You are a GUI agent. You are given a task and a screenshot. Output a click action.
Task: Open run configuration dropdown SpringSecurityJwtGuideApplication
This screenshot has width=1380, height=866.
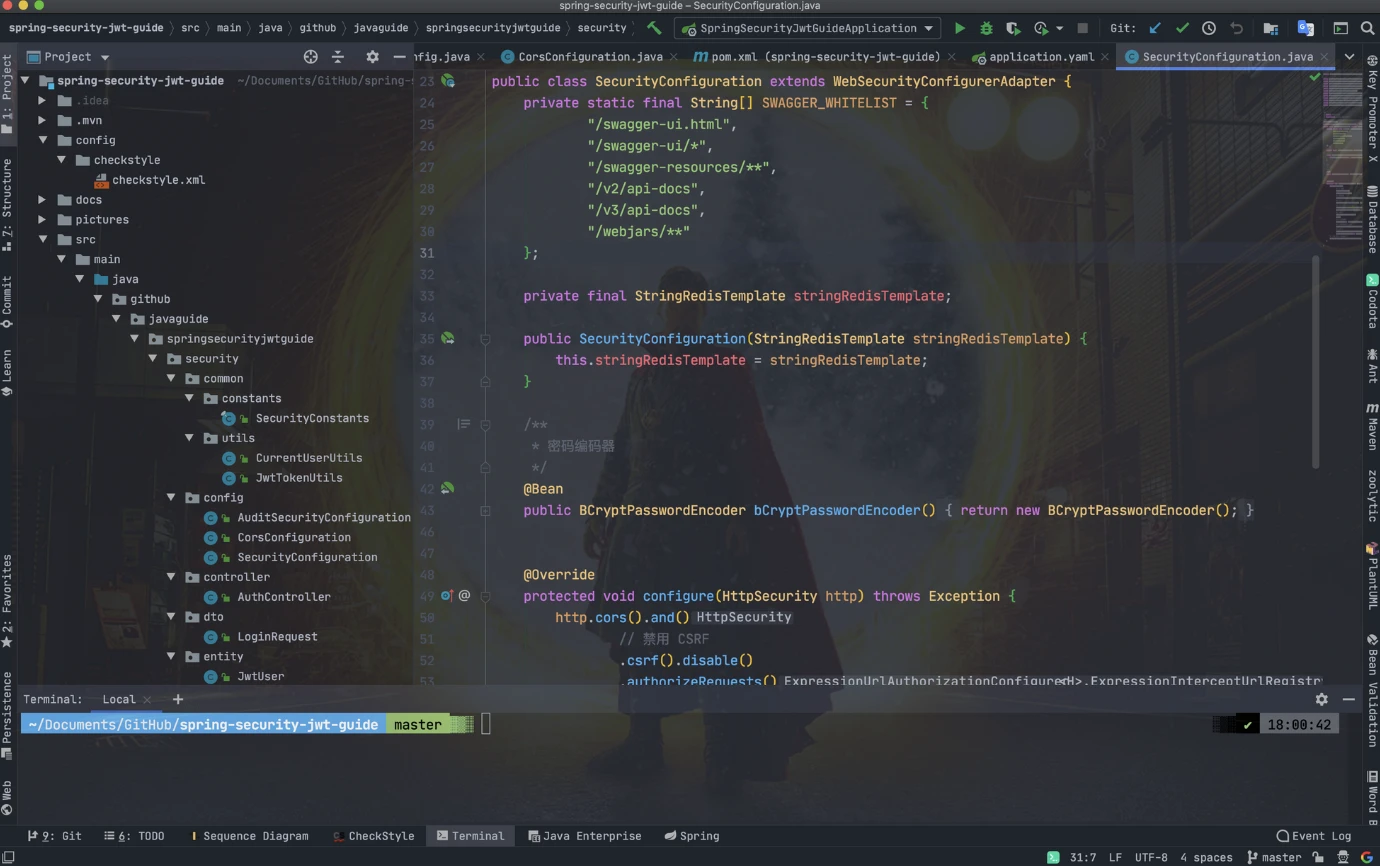(x=806, y=28)
